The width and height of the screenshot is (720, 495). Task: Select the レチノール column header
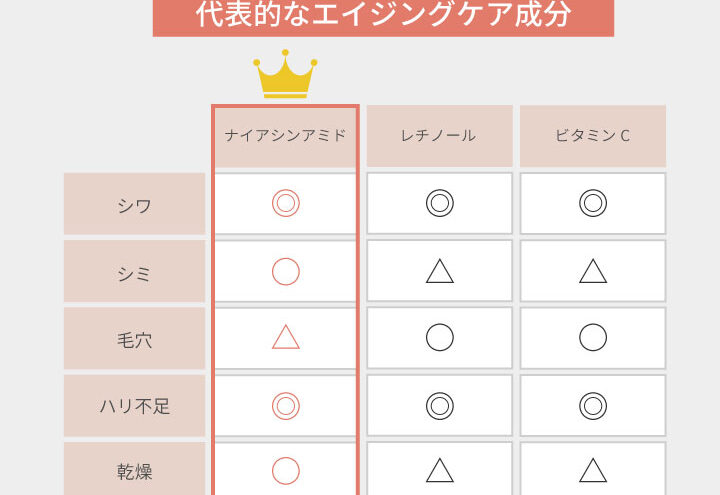point(439,135)
